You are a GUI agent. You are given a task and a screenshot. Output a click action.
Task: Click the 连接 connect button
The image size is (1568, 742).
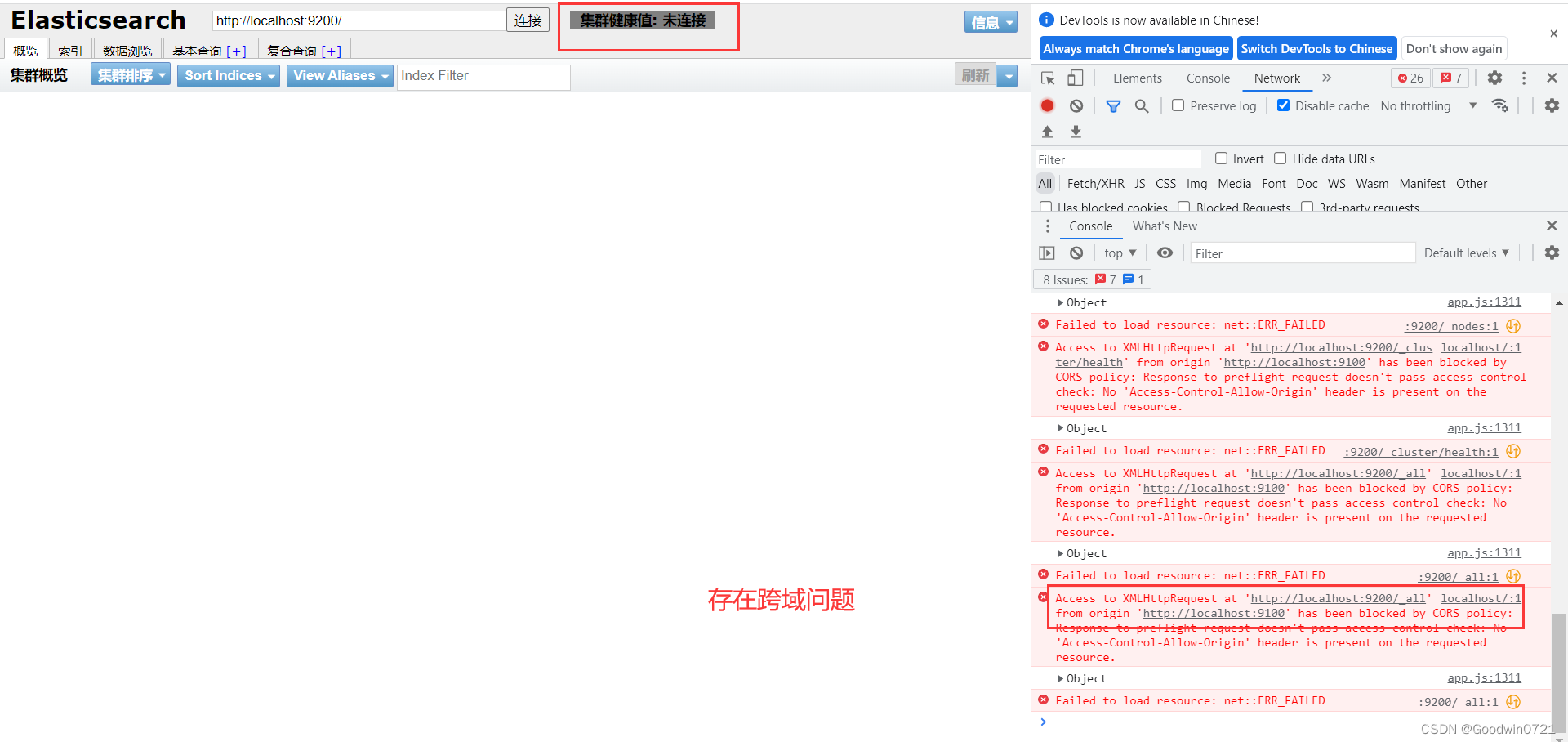click(x=528, y=20)
